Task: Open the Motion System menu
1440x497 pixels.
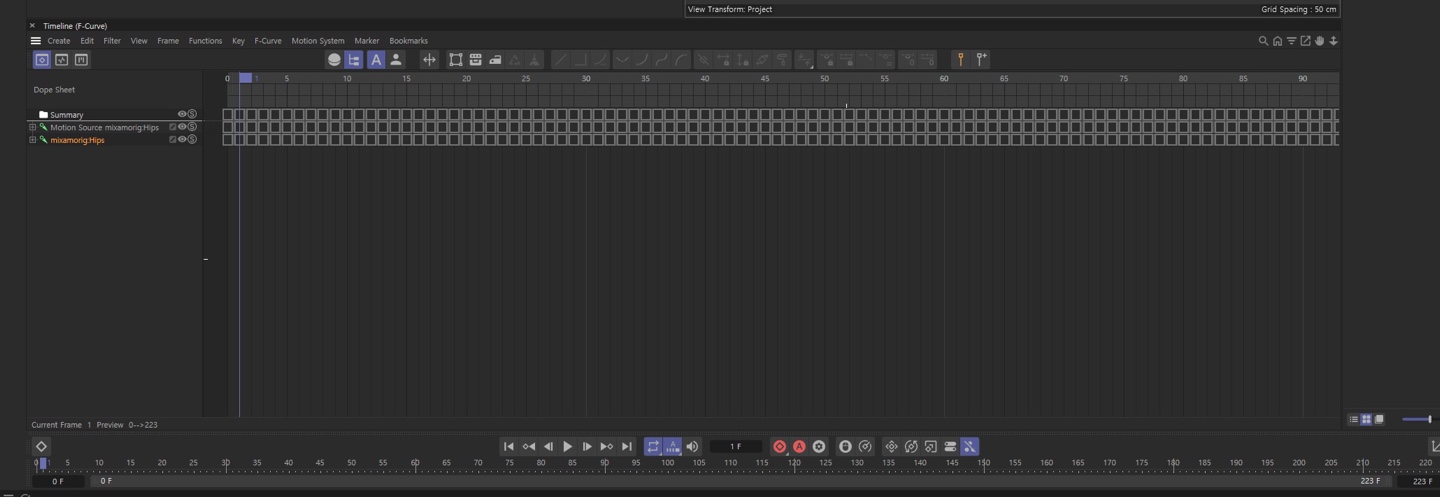Action: 318,41
